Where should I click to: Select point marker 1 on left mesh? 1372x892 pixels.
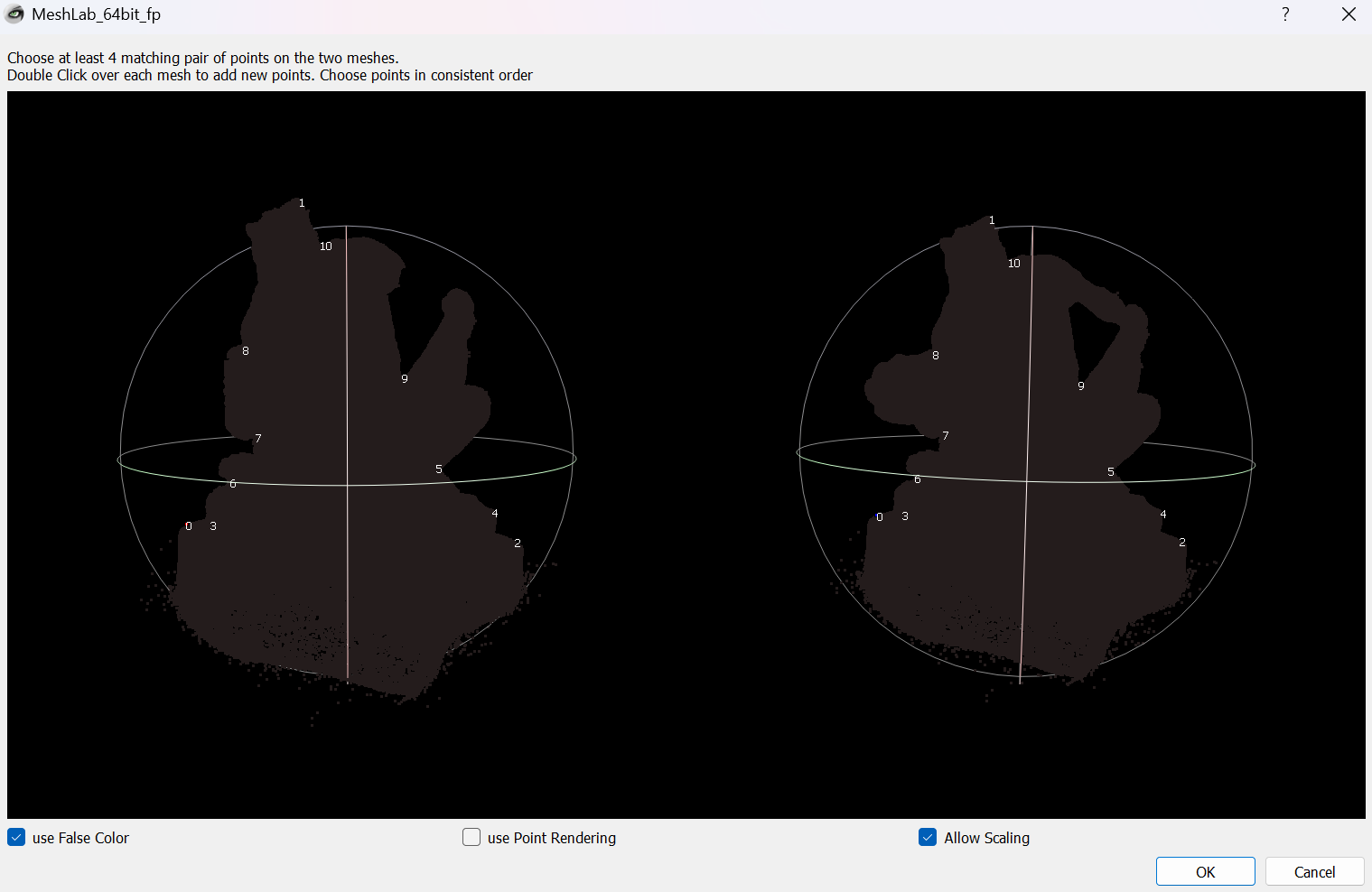tap(302, 203)
